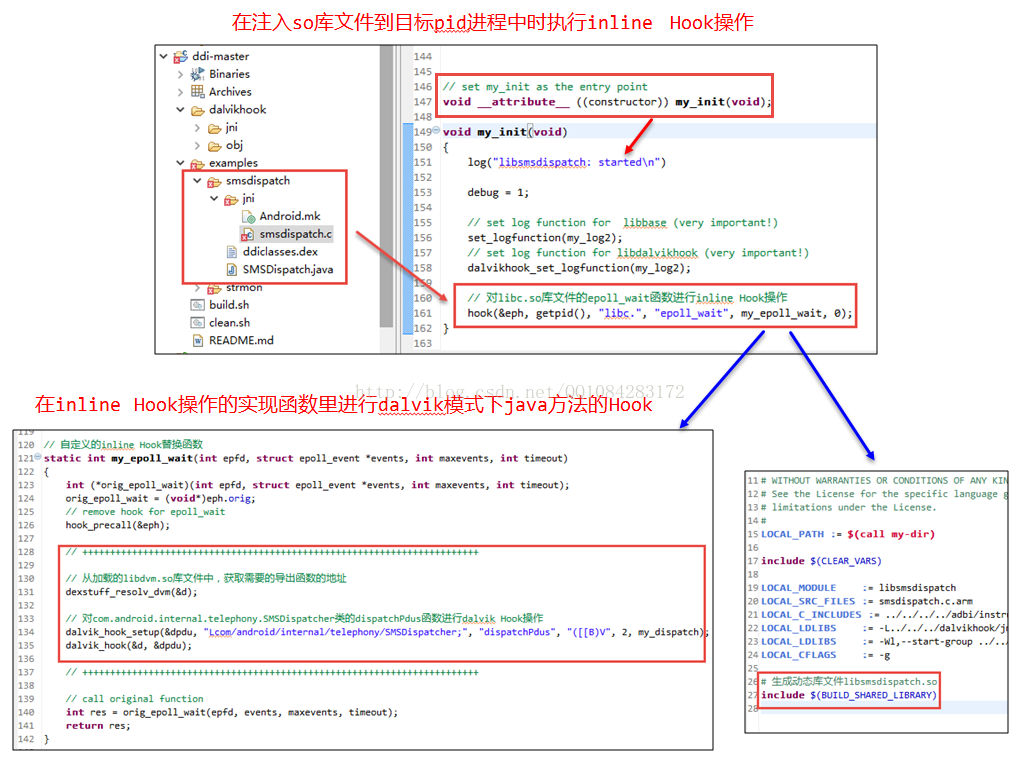The height and width of the screenshot is (763, 1021).
Task: Collapse the ddi-master project node
Action: tap(163, 57)
